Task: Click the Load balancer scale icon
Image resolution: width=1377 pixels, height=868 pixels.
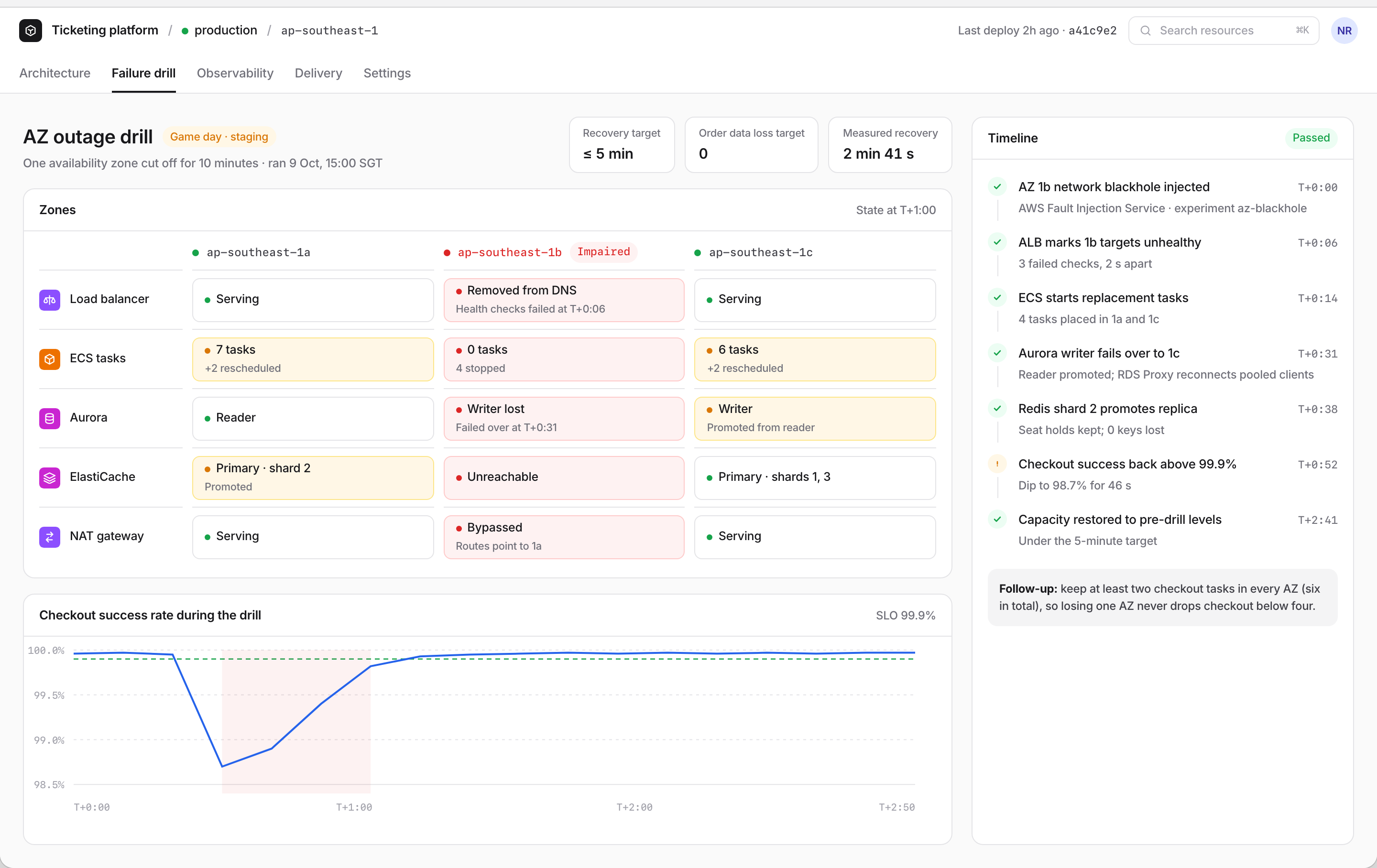Action: click(x=50, y=300)
